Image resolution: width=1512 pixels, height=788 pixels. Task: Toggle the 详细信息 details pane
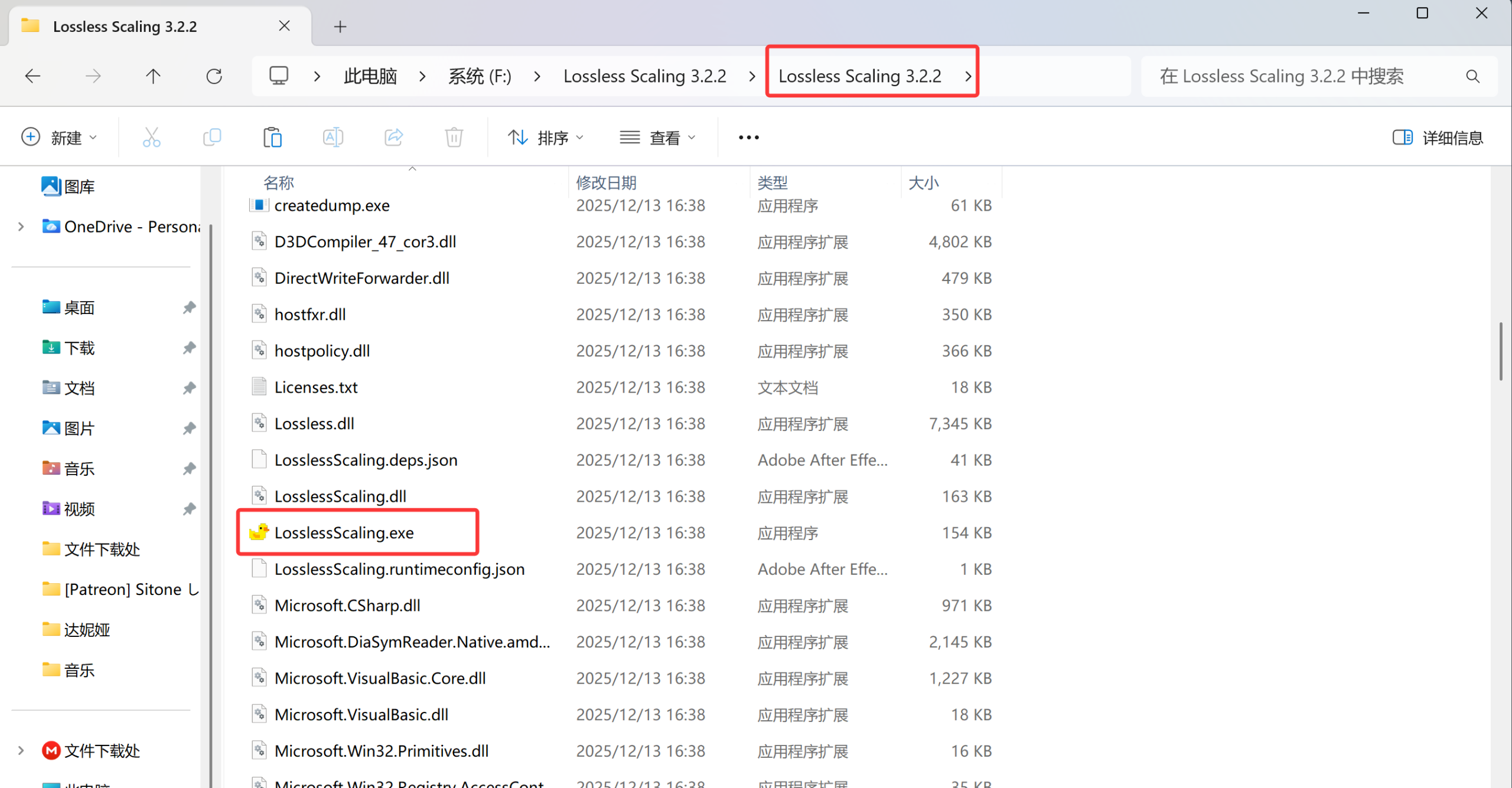click(1438, 138)
